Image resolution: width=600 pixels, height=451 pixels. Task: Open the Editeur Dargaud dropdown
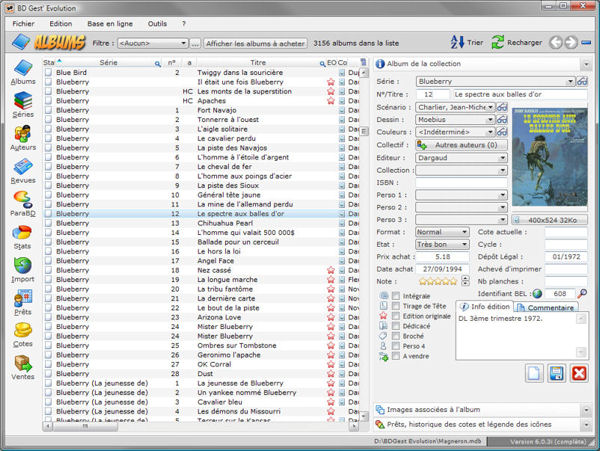point(461,158)
